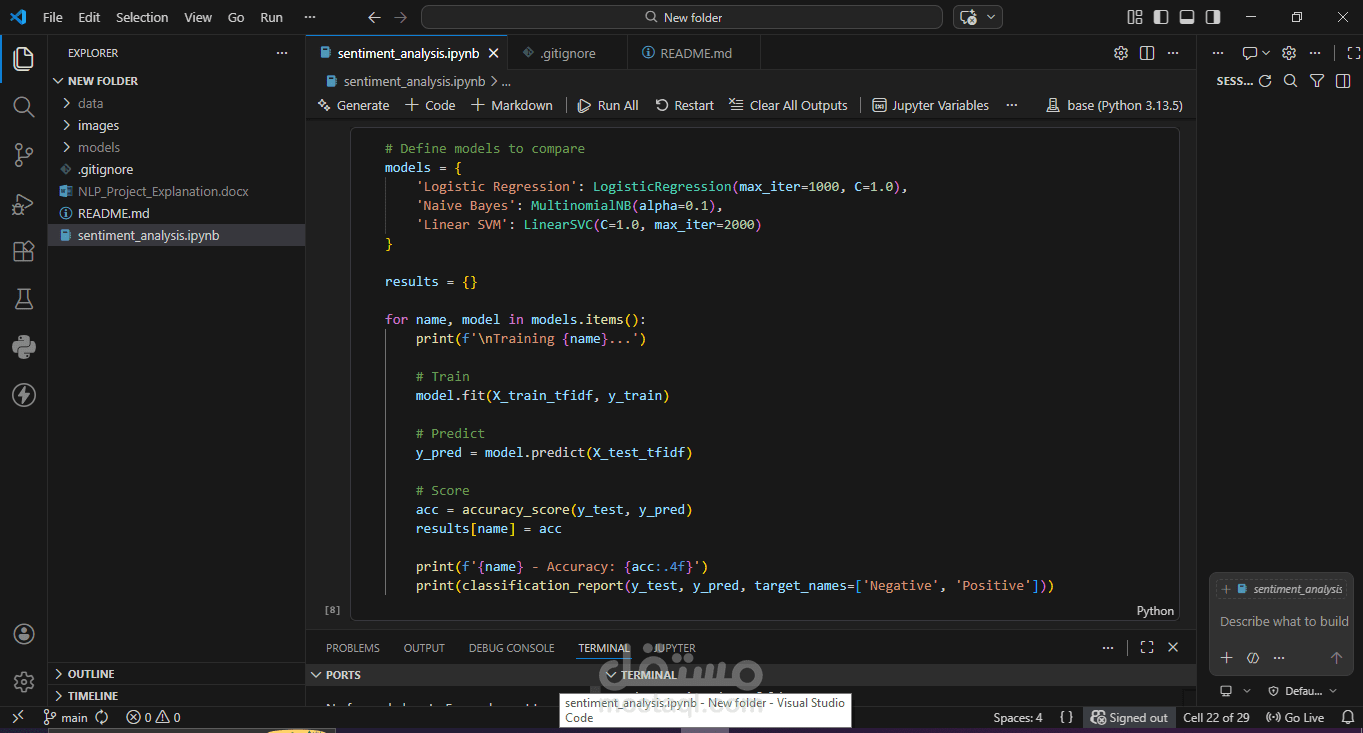The height and width of the screenshot is (733, 1363).
Task: Click the New folder command center search
Action: (x=682, y=17)
